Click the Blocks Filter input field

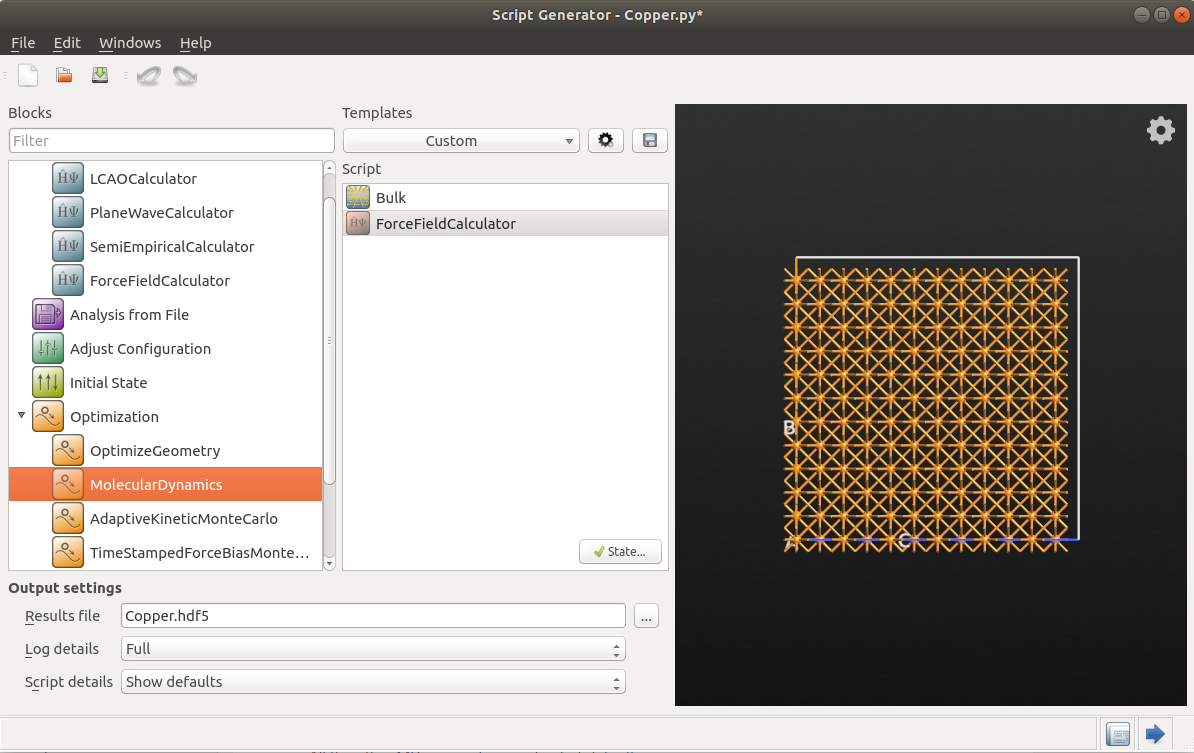(171, 141)
